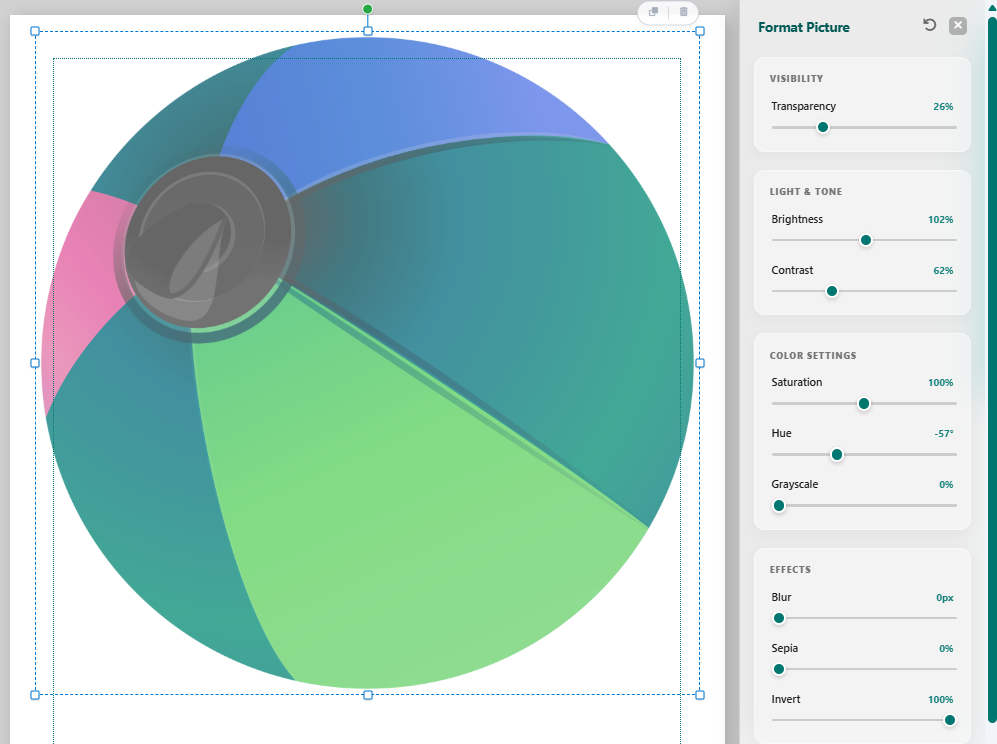Click the Transparency slider knob
This screenshot has height=744, width=997.
(x=823, y=127)
